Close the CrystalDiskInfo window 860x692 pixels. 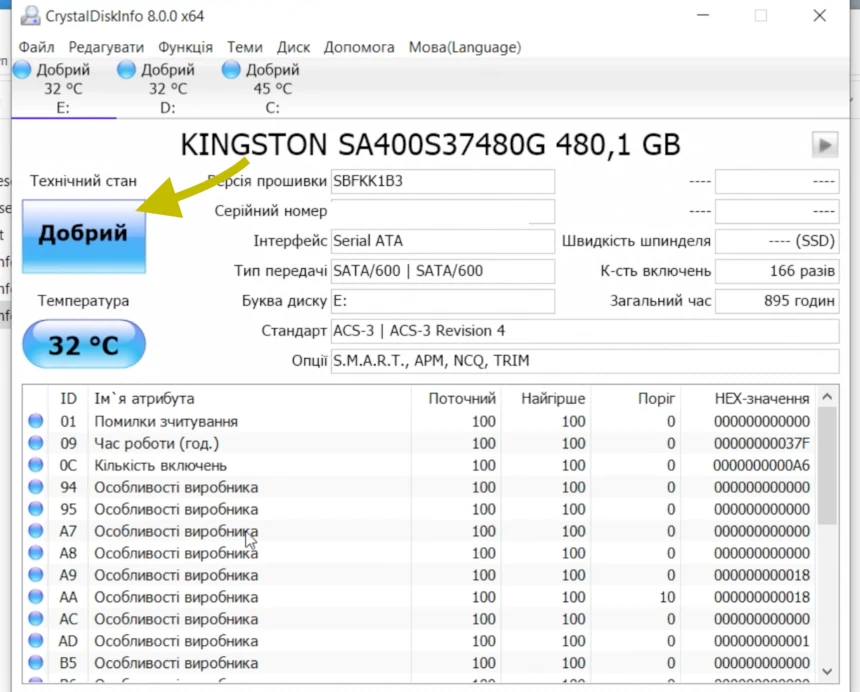[819, 15]
